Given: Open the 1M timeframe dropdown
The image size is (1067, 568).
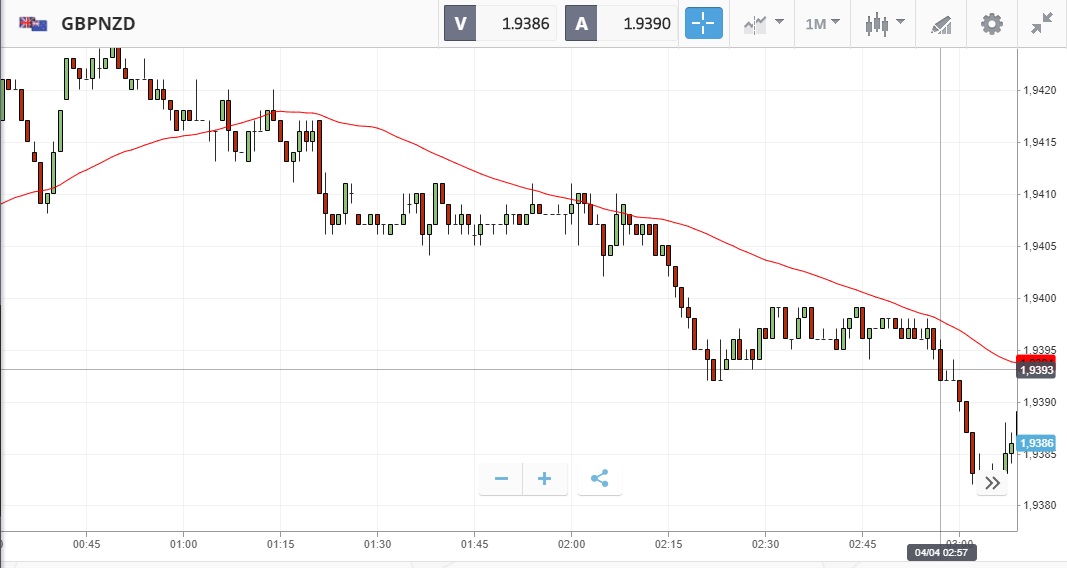Looking at the screenshot, I should pyautogui.click(x=822, y=23).
